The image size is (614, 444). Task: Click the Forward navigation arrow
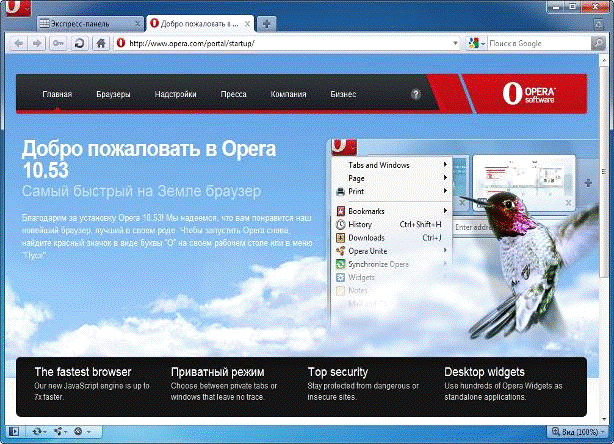point(36,44)
